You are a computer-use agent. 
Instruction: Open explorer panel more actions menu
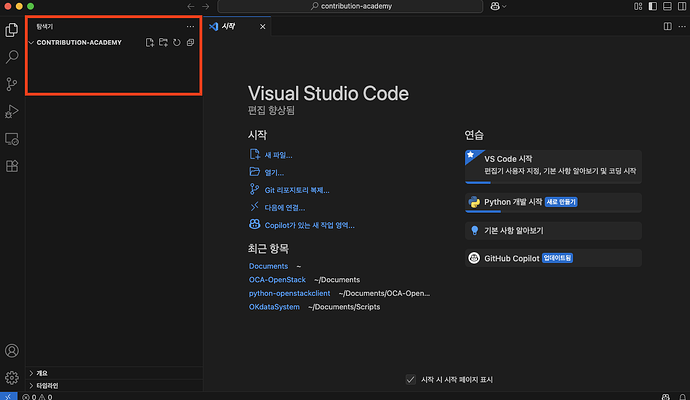coord(190,26)
